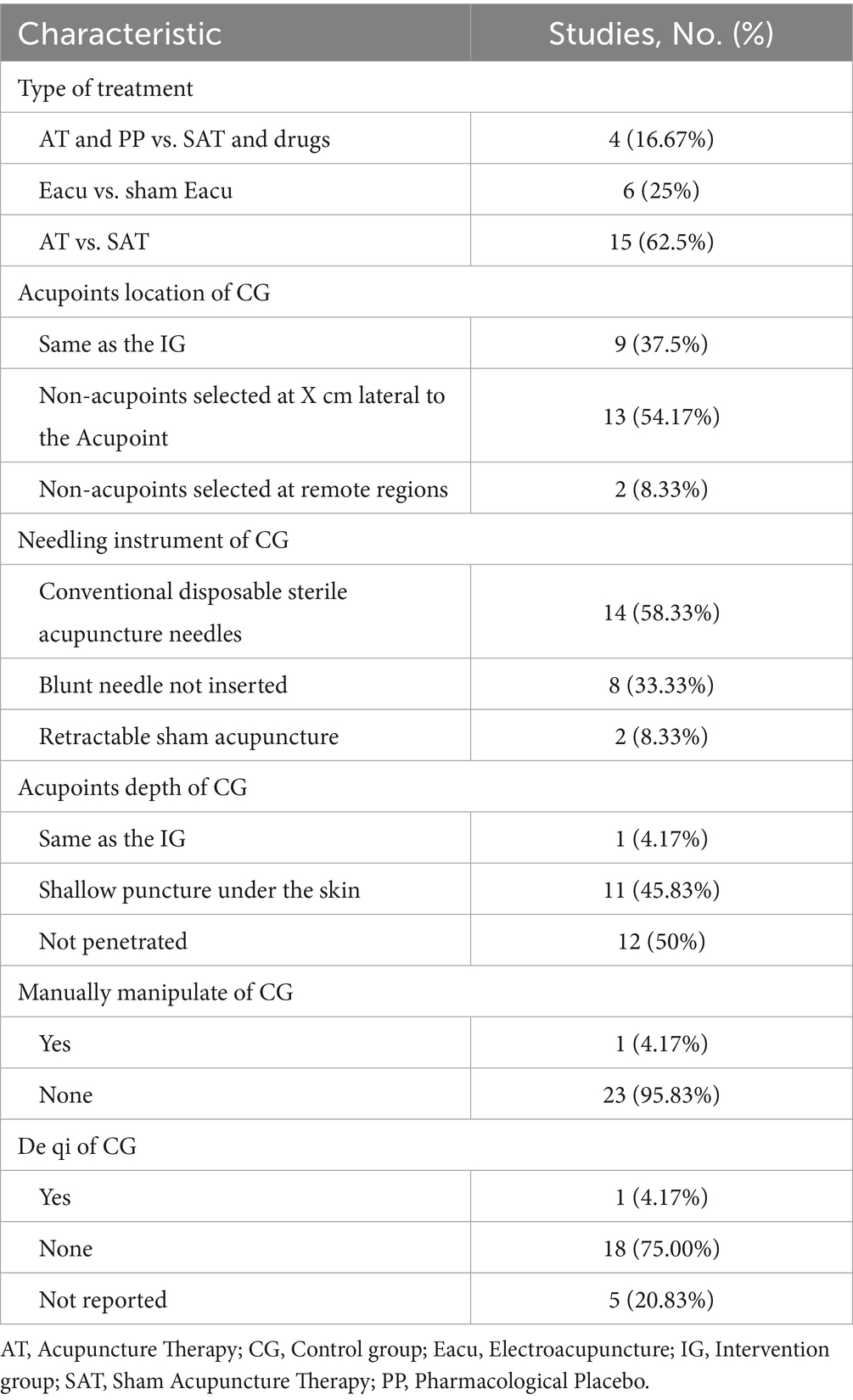Select the 23 (95.83%) value cell
This screenshot has width=853, height=1400.
coord(661,1095)
